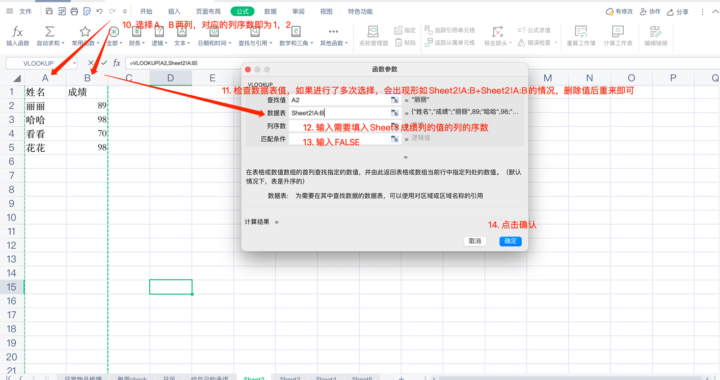Click the 移去箭头 icon
The image size is (720, 380).
point(497,32)
